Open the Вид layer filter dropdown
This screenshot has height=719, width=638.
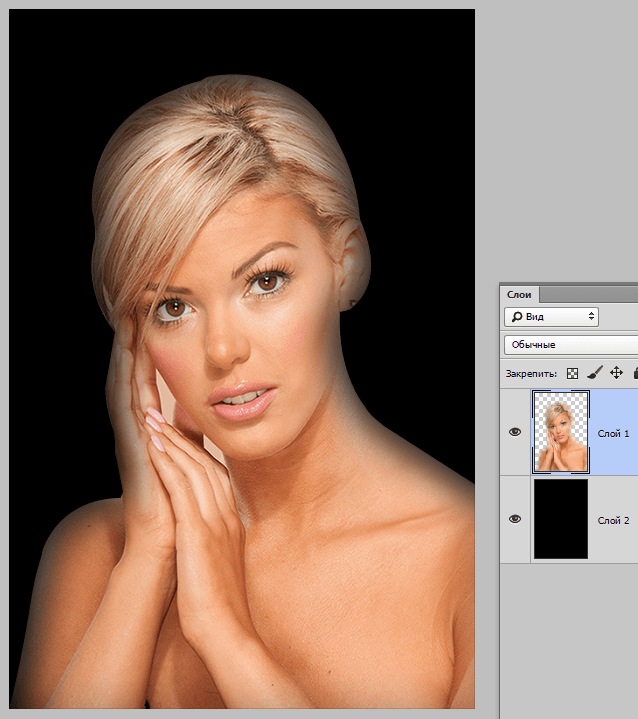tap(551, 316)
